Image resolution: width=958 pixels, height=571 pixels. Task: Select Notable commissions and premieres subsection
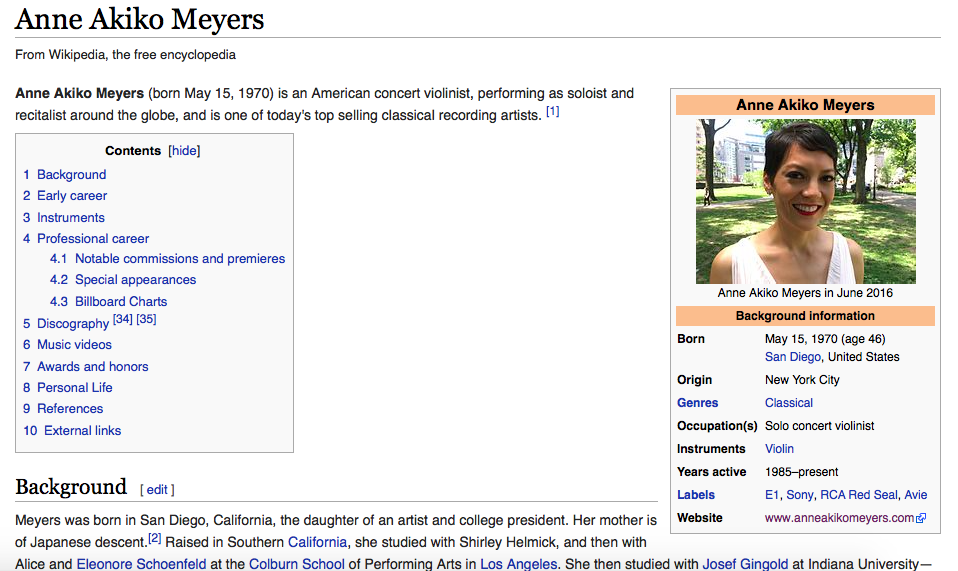coord(180,259)
